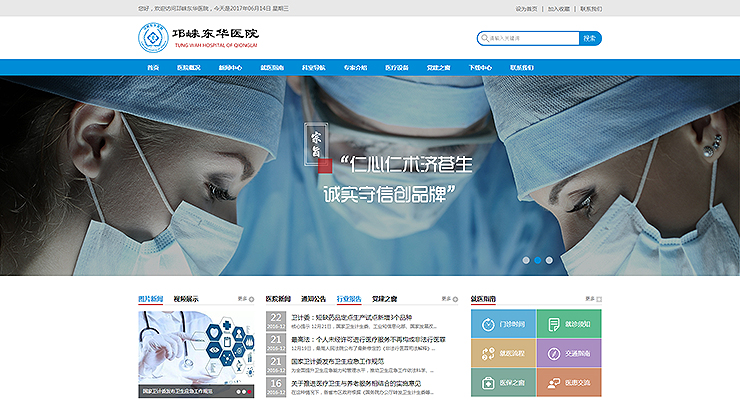The image size is (740, 401).
Task: Open the 门诊时间 clock tile
Action: 502,324
